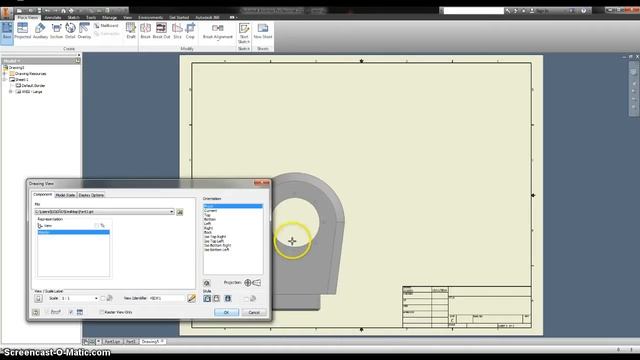Viewport: 640px width, 360px height.
Task: Switch to Drawing1 document tab
Action: click(152, 342)
